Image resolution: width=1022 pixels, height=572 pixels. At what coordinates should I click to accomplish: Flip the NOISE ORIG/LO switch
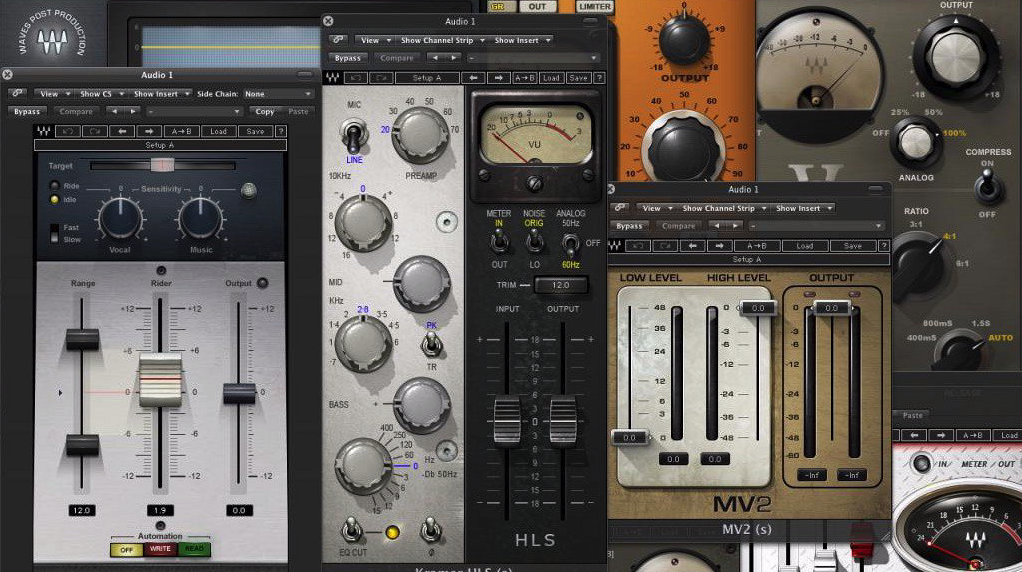coord(534,243)
